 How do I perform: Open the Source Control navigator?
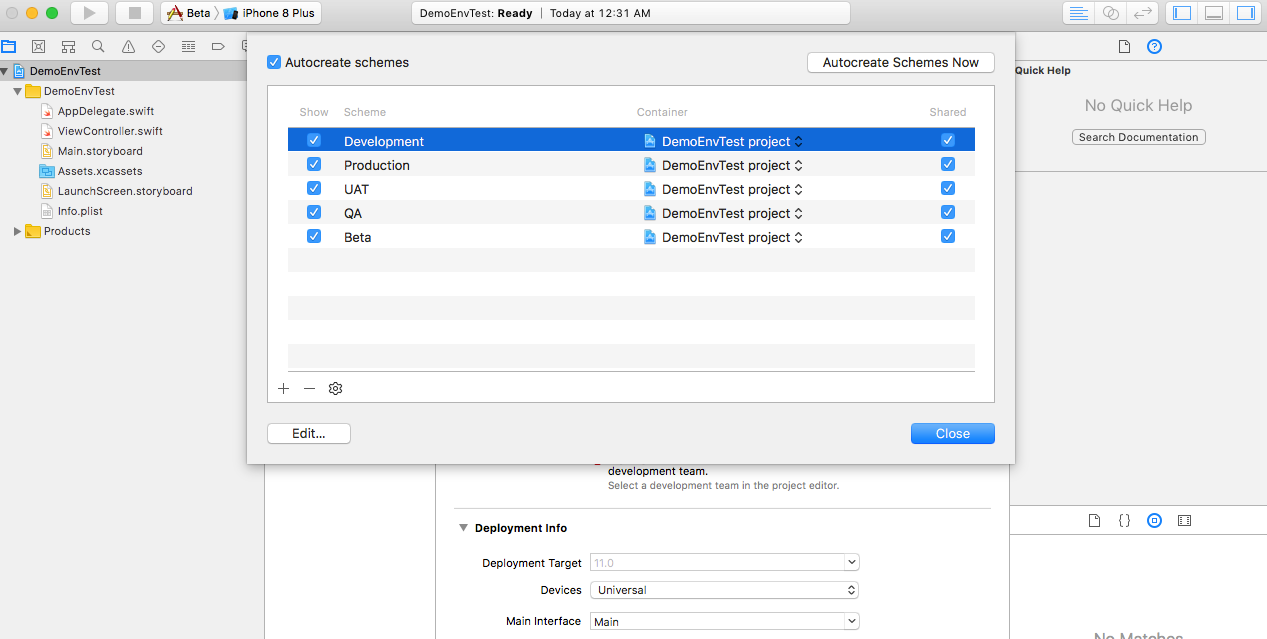[38, 47]
